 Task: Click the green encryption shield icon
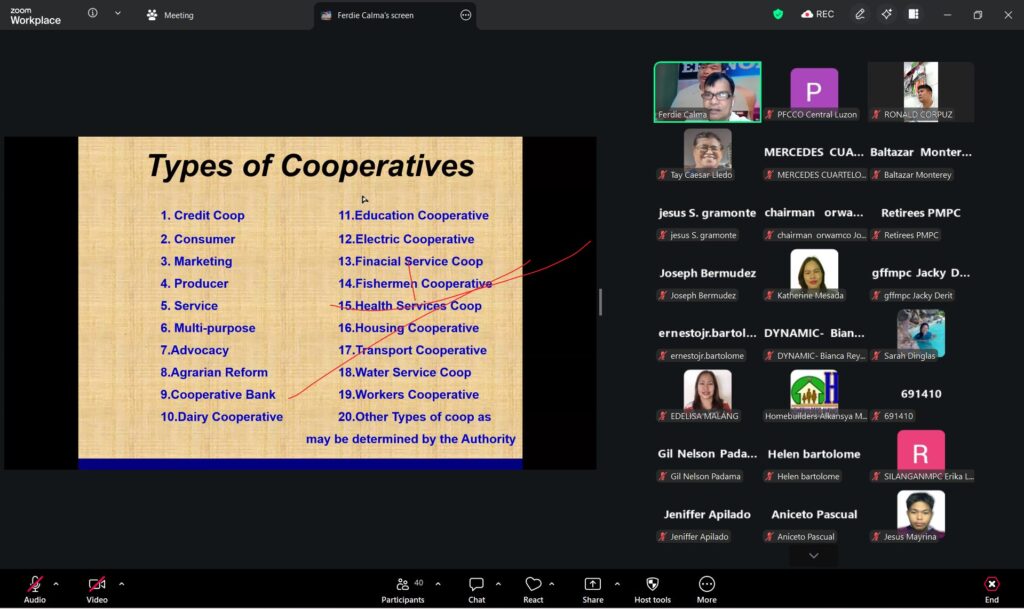[x=778, y=14]
